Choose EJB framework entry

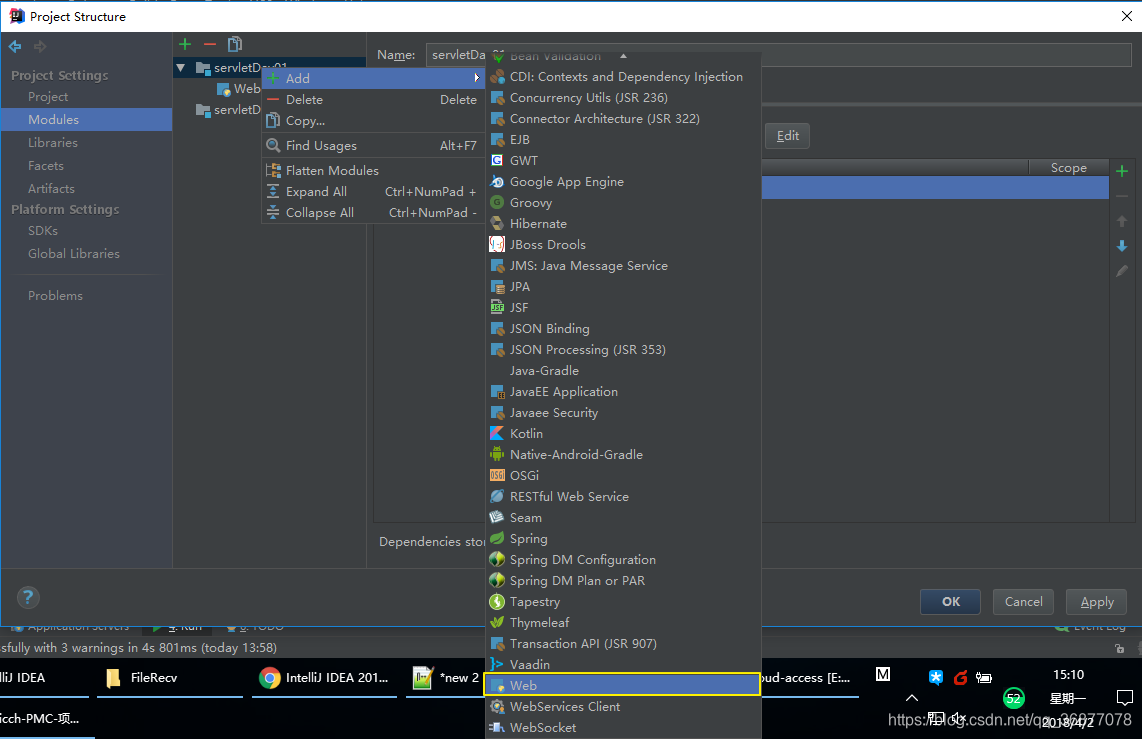coord(623,139)
